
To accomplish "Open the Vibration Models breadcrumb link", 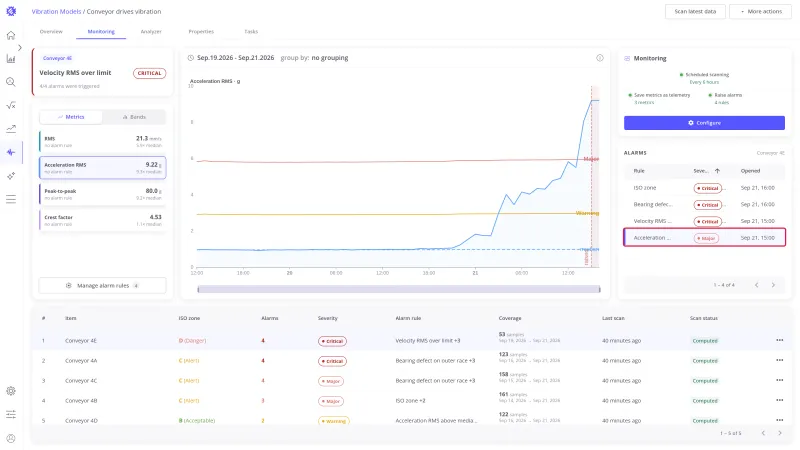I will pos(56,11).
